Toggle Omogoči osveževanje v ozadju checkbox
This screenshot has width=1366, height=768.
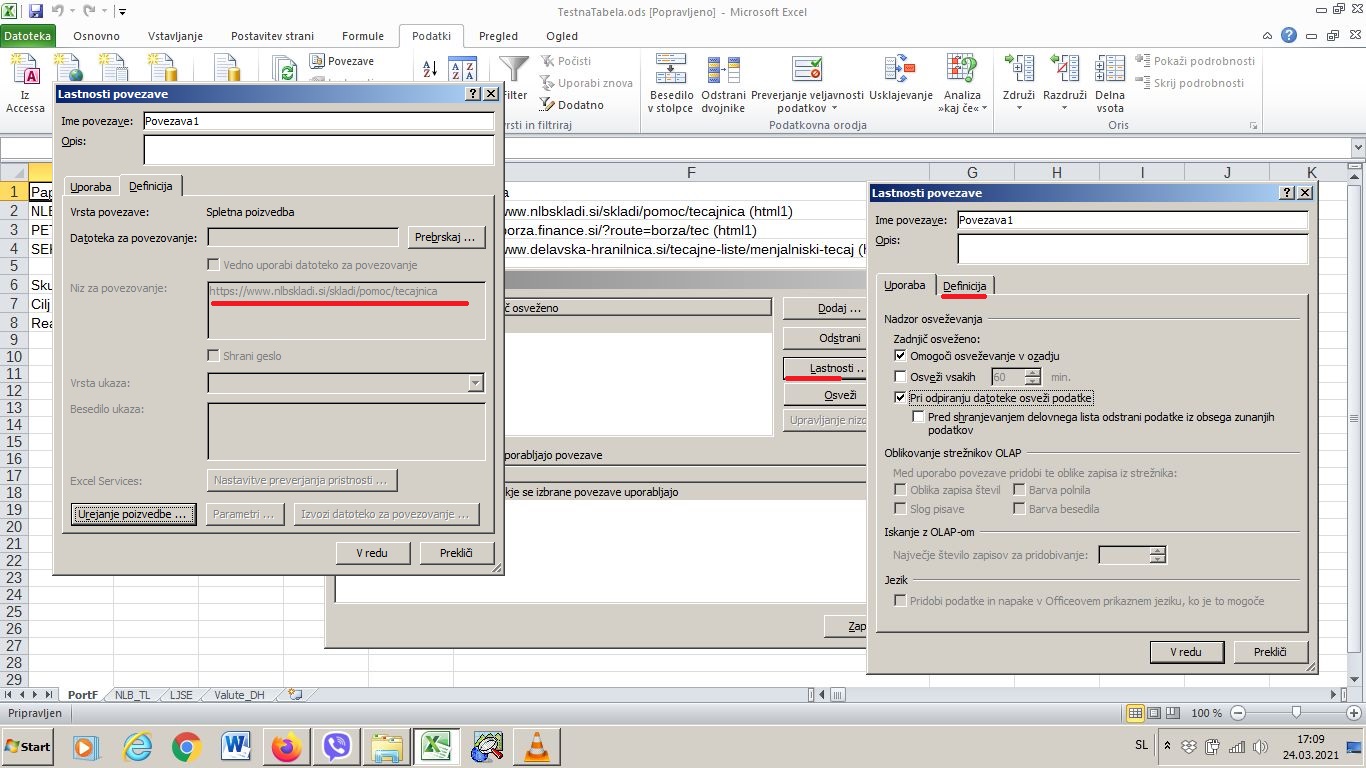click(900, 356)
